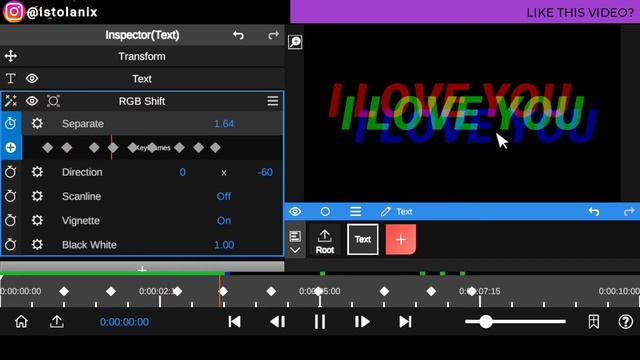The height and width of the screenshot is (360, 640).
Task: Click the Separate value 1.64
Action: (x=224, y=124)
